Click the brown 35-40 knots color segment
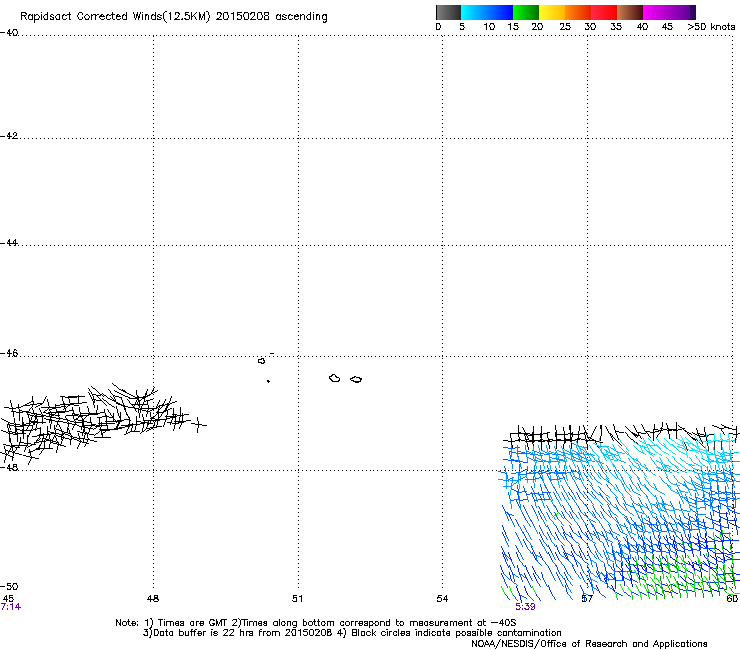Viewport: 740px width, 650px height. tap(630, 12)
